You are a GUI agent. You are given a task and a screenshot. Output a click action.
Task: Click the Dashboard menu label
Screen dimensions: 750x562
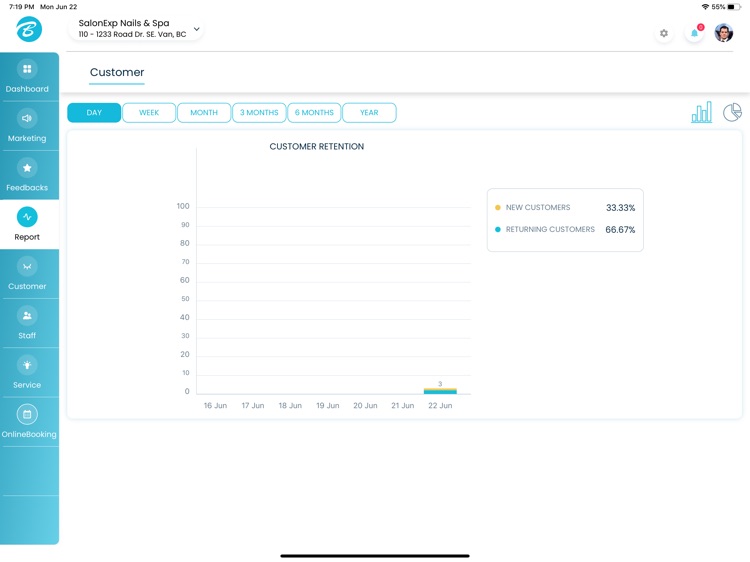pyautogui.click(x=27, y=89)
